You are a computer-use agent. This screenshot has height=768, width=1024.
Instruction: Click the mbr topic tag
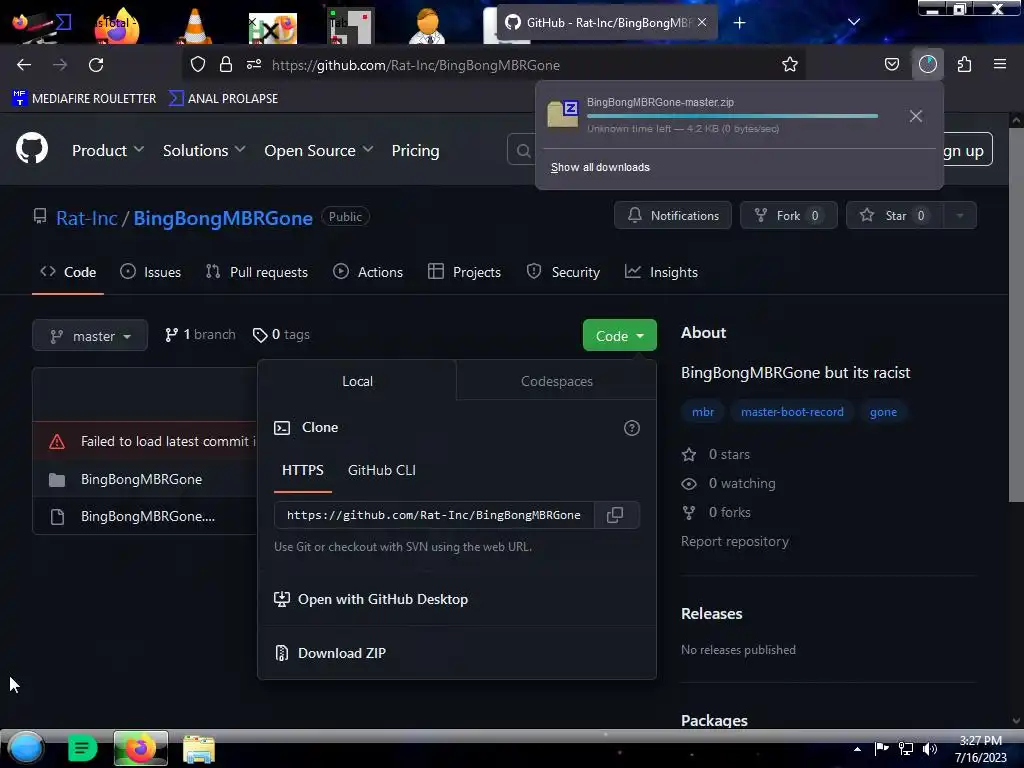pyautogui.click(x=703, y=411)
